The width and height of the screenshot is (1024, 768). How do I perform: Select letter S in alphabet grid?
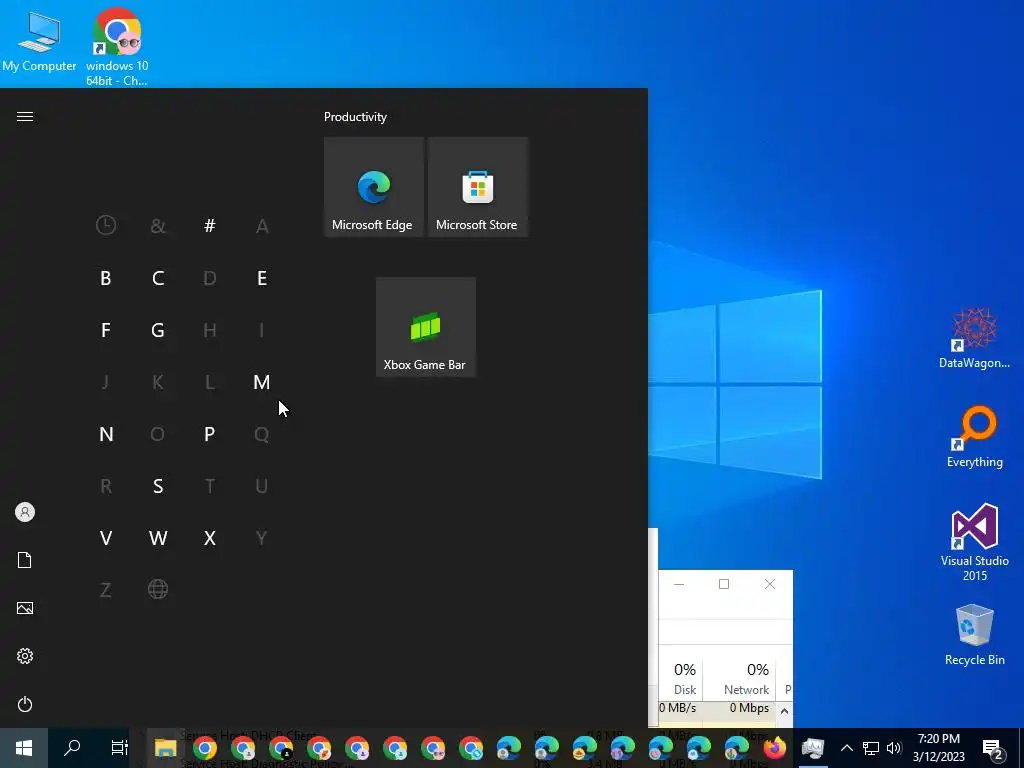click(x=157, y=486)
